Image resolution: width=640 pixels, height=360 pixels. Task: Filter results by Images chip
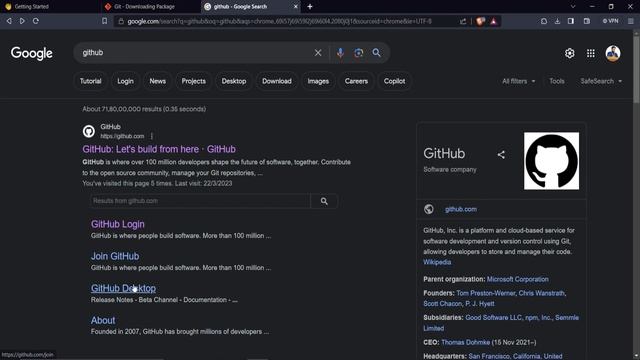[x=318, y=81]
